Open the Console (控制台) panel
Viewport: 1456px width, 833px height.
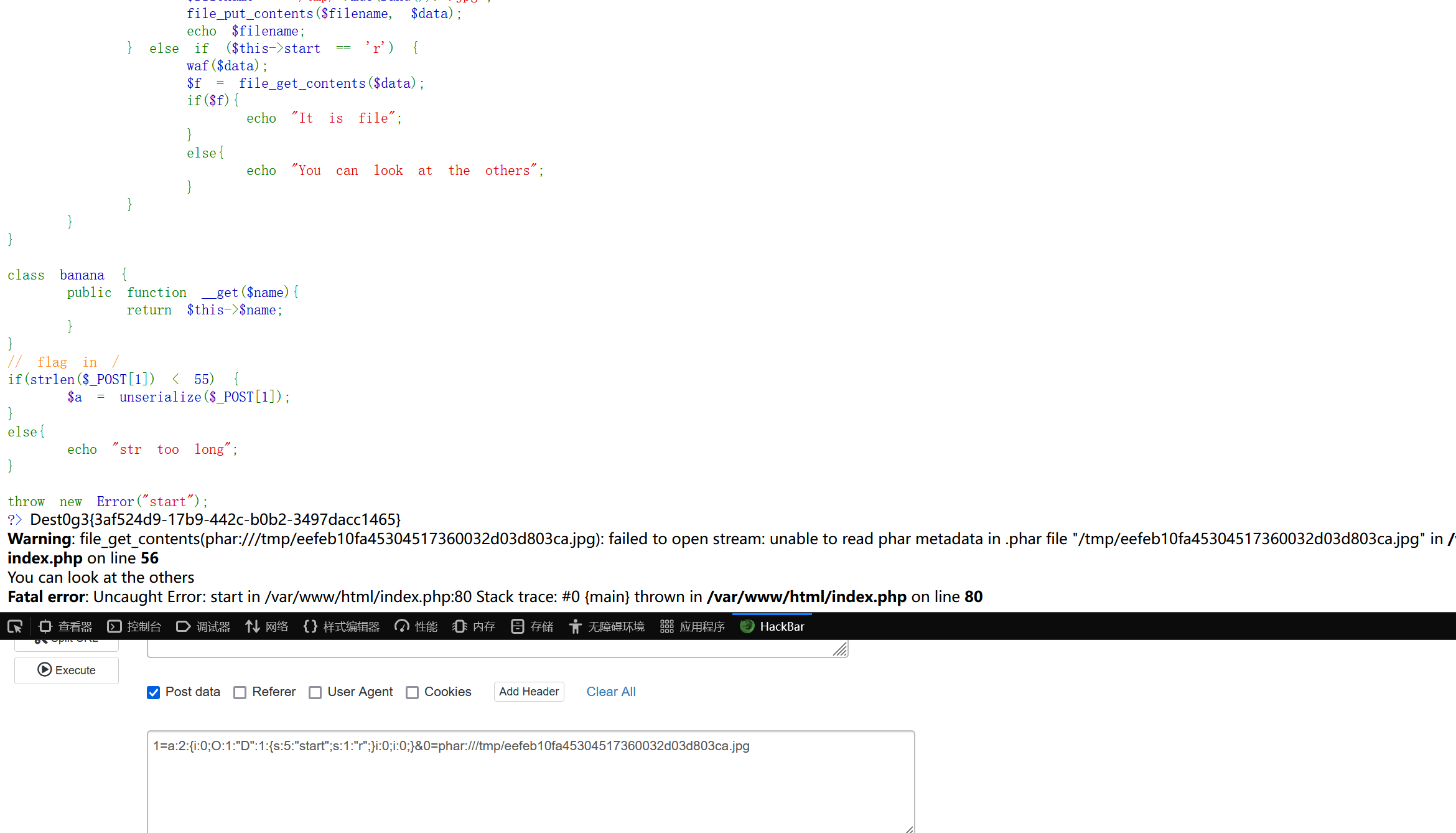point(134,626)
